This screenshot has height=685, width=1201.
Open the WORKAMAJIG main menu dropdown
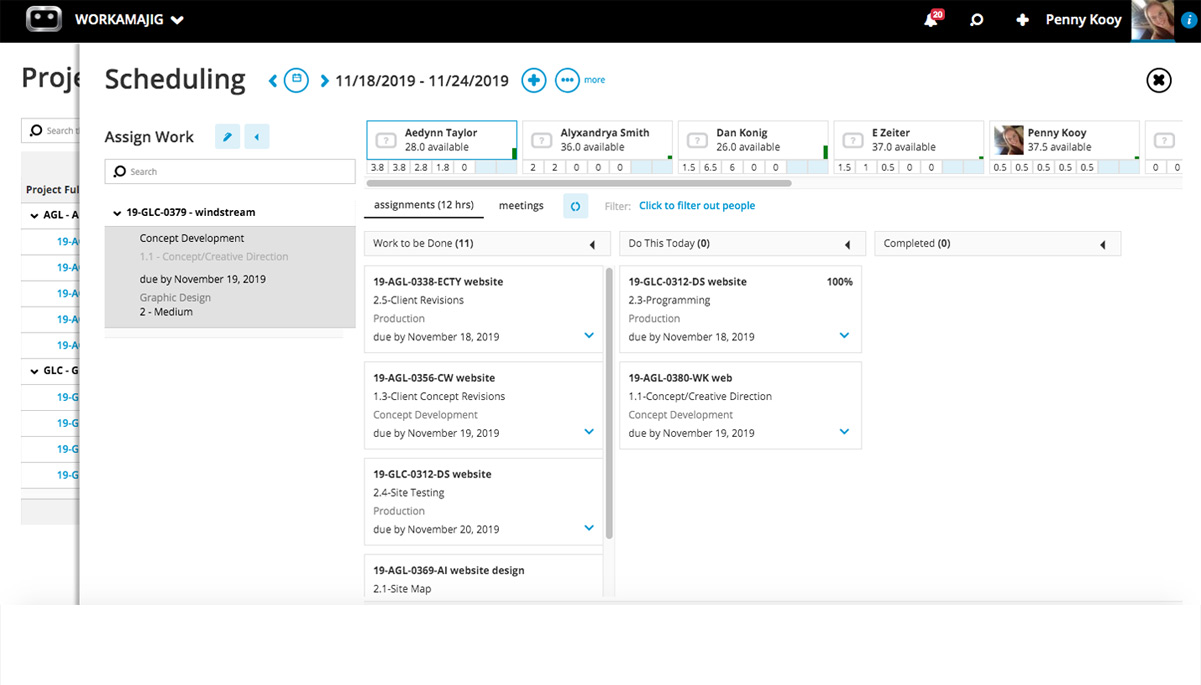coord(177,20)
